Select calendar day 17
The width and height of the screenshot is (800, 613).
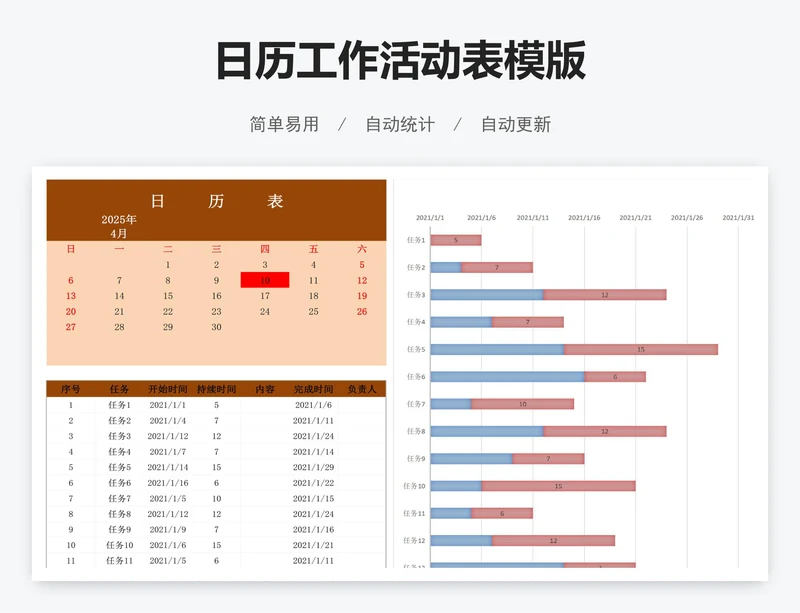265,296
